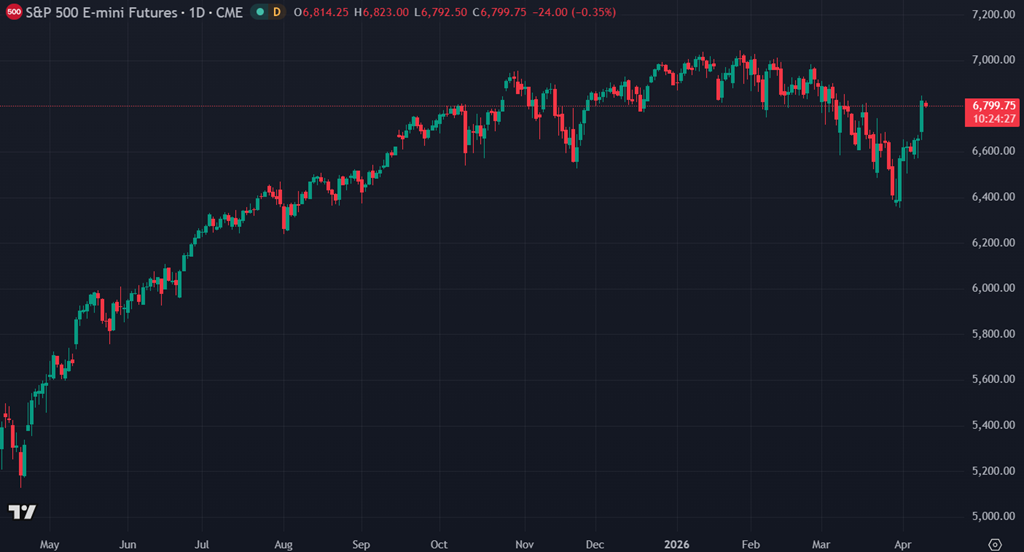Click the bar countdown timer 10:24:27
The image size is (1024, 552).
click(x=991, y=118)
